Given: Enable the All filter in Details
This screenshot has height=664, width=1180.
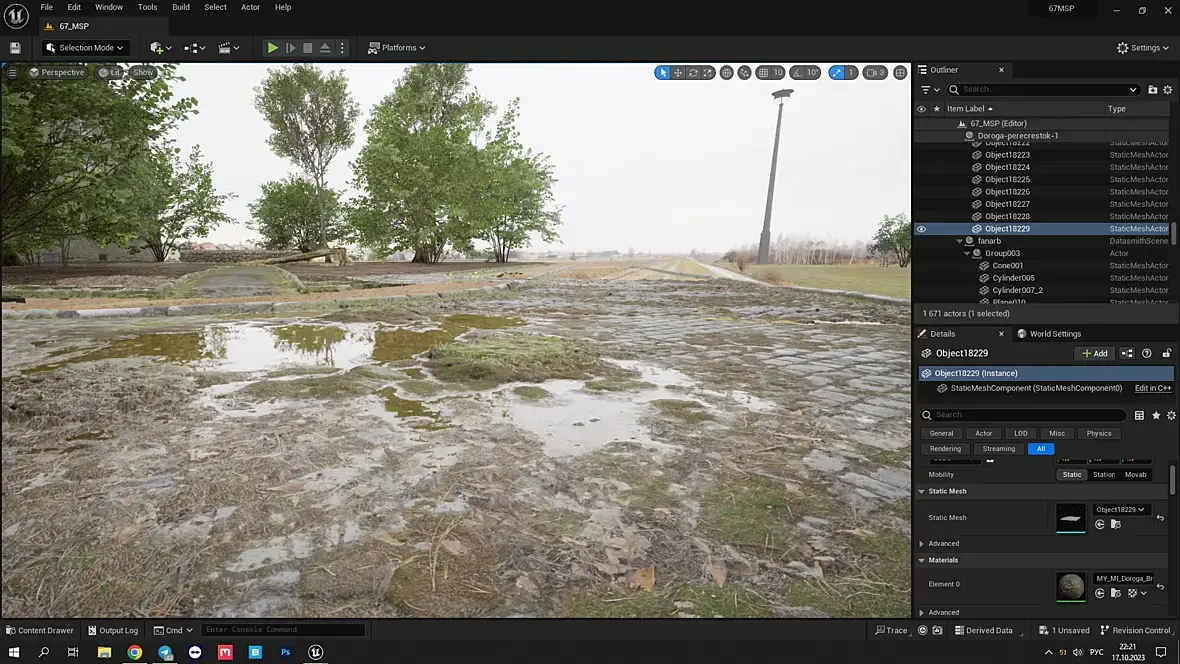Looking at the screenshot, I should pos(1041,449).
